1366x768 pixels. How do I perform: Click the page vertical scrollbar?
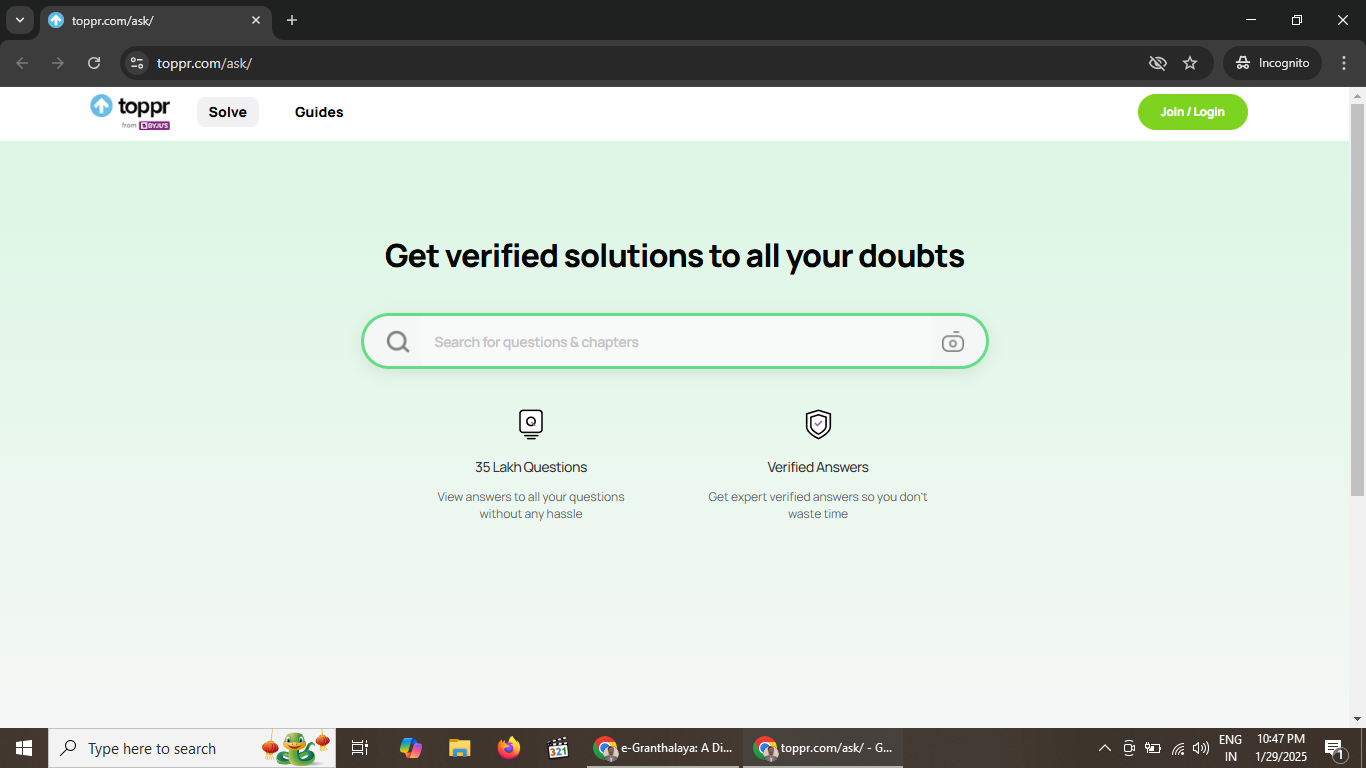1357,300
